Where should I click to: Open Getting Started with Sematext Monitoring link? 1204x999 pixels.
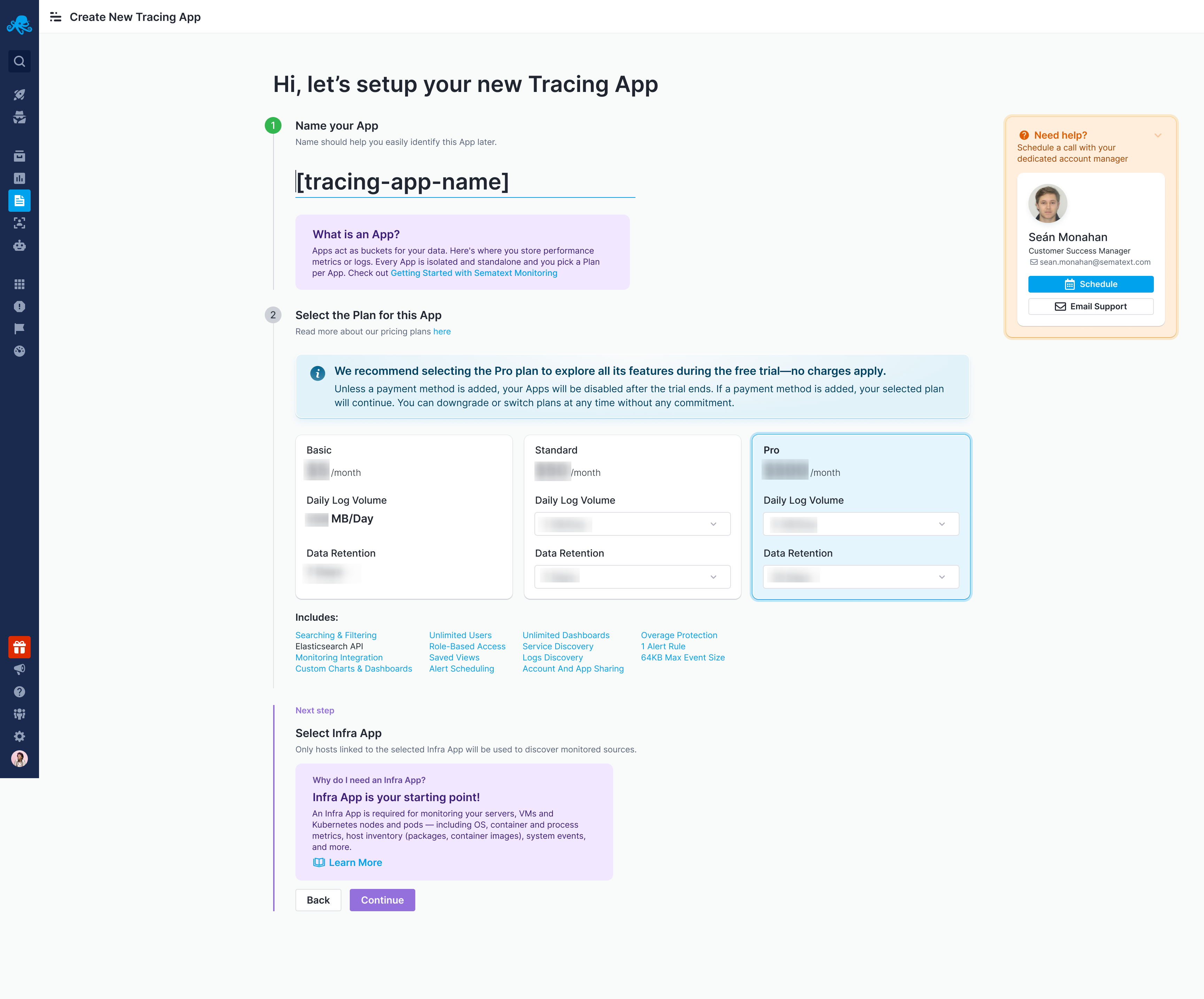[x=473, y=273]
